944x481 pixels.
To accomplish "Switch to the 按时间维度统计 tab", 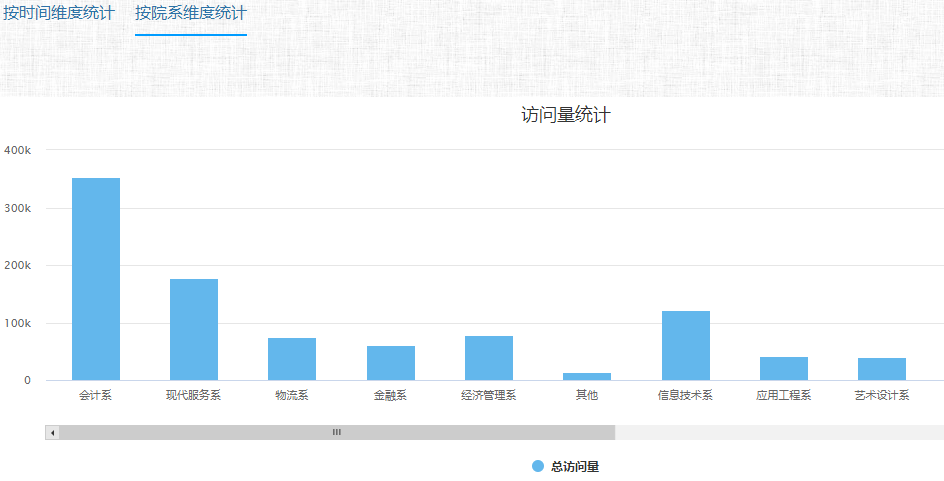I will pyautogui.click(x=58, y=14).
